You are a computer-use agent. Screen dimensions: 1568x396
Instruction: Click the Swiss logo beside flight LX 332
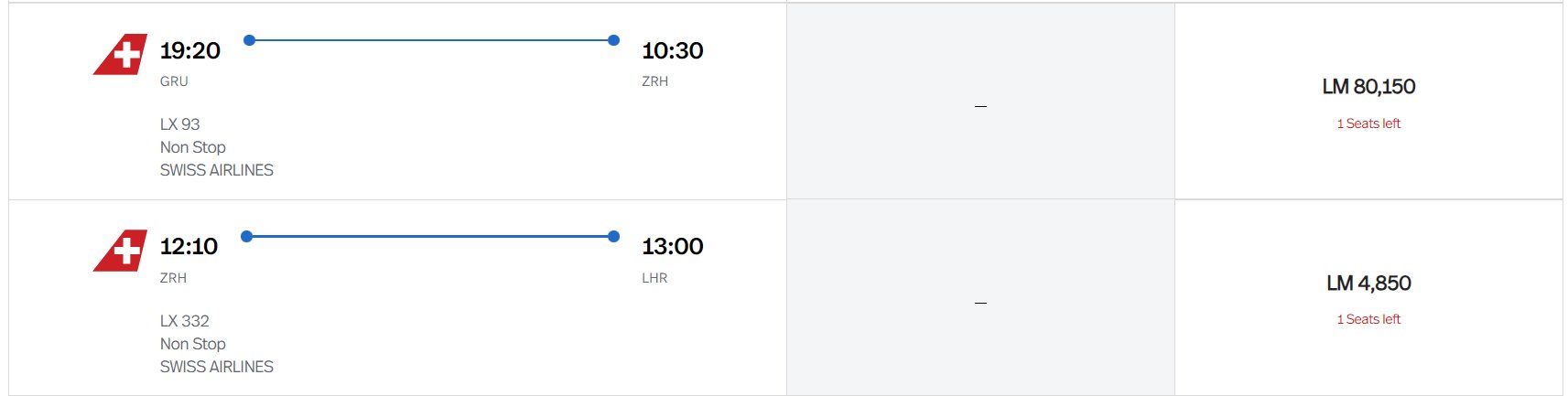click(x=120, y=251)
